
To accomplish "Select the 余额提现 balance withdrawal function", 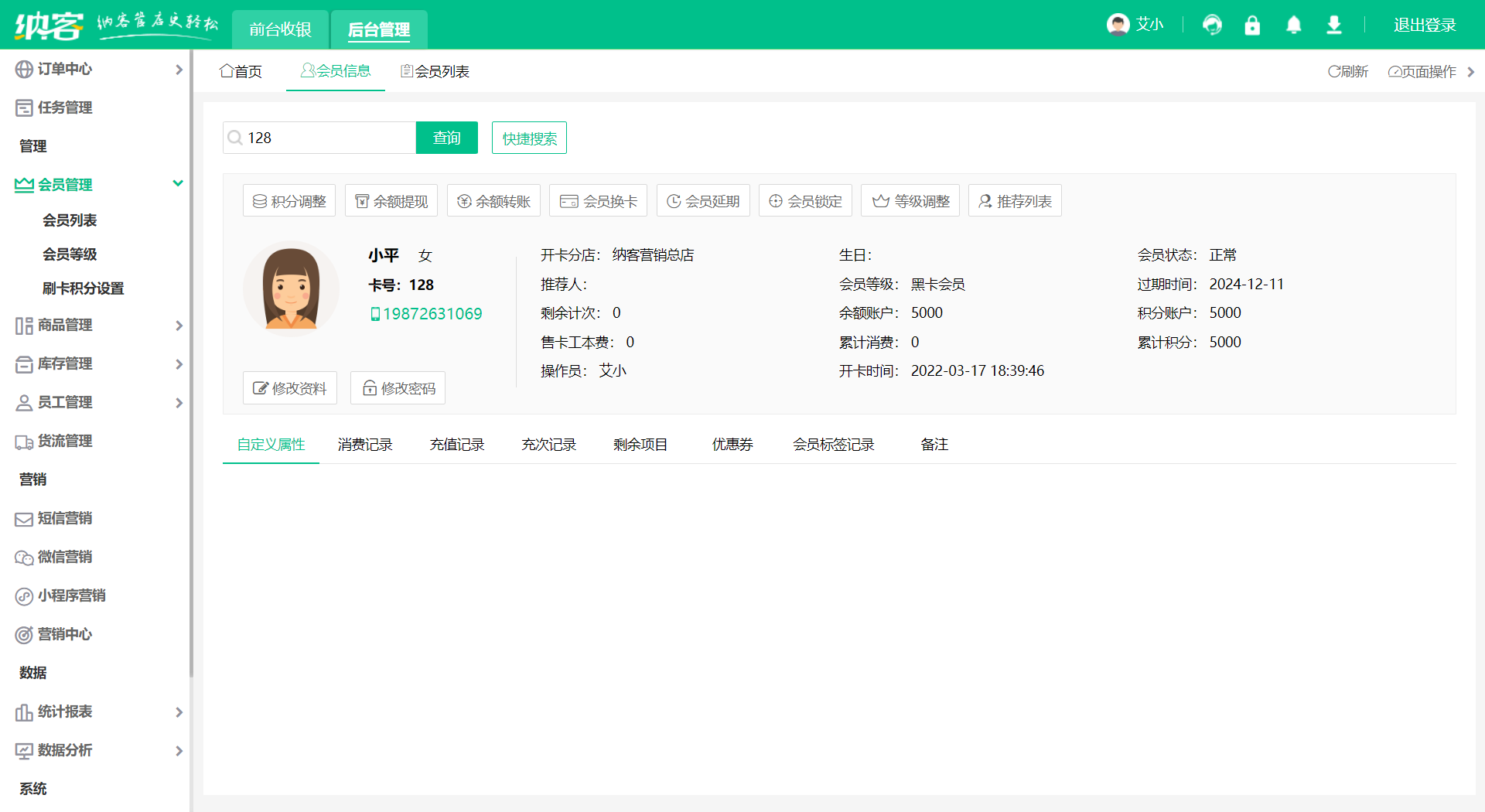I will click(x=391, y=200).
